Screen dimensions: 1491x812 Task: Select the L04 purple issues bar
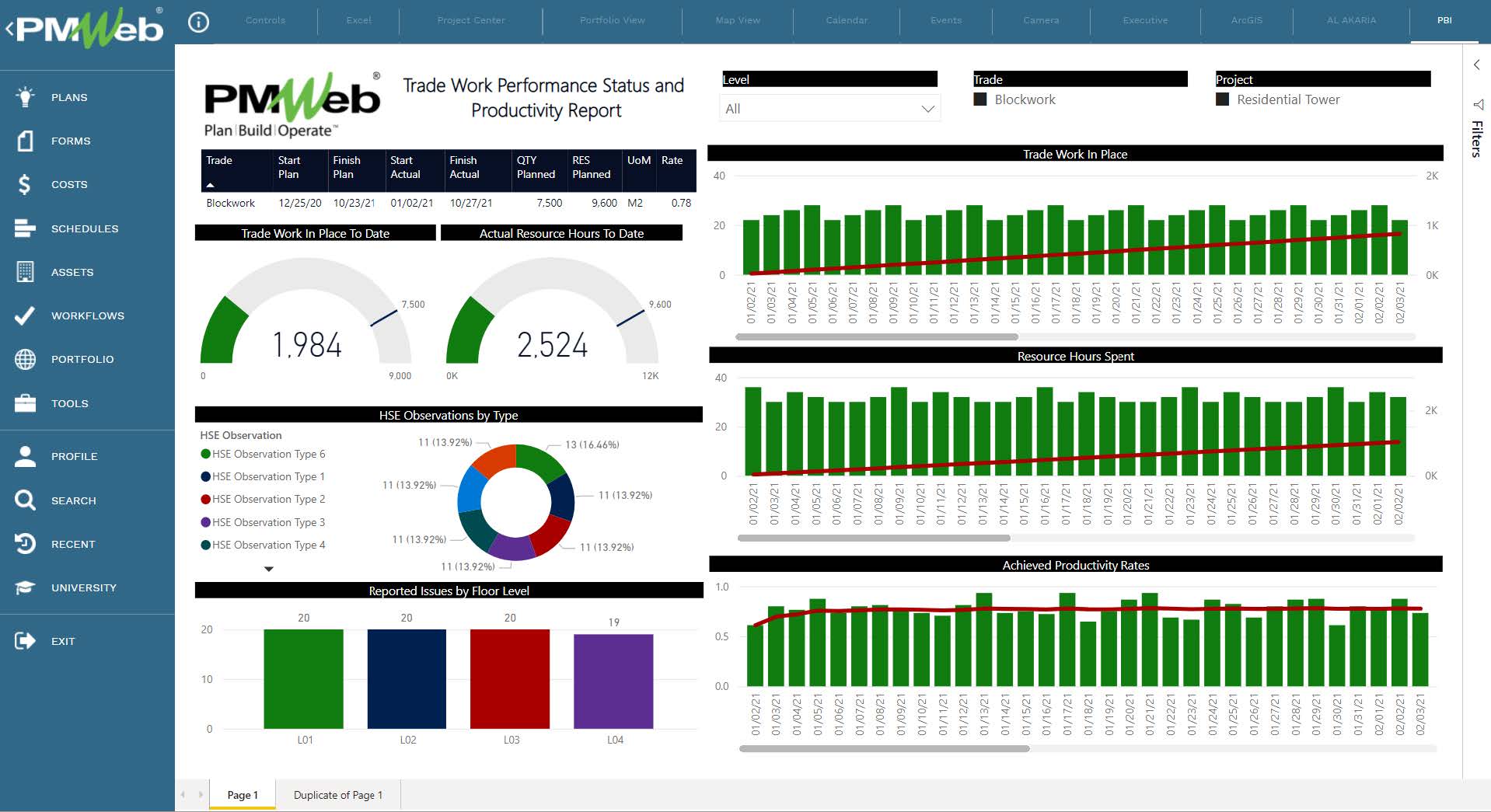[x=613, y=681]
